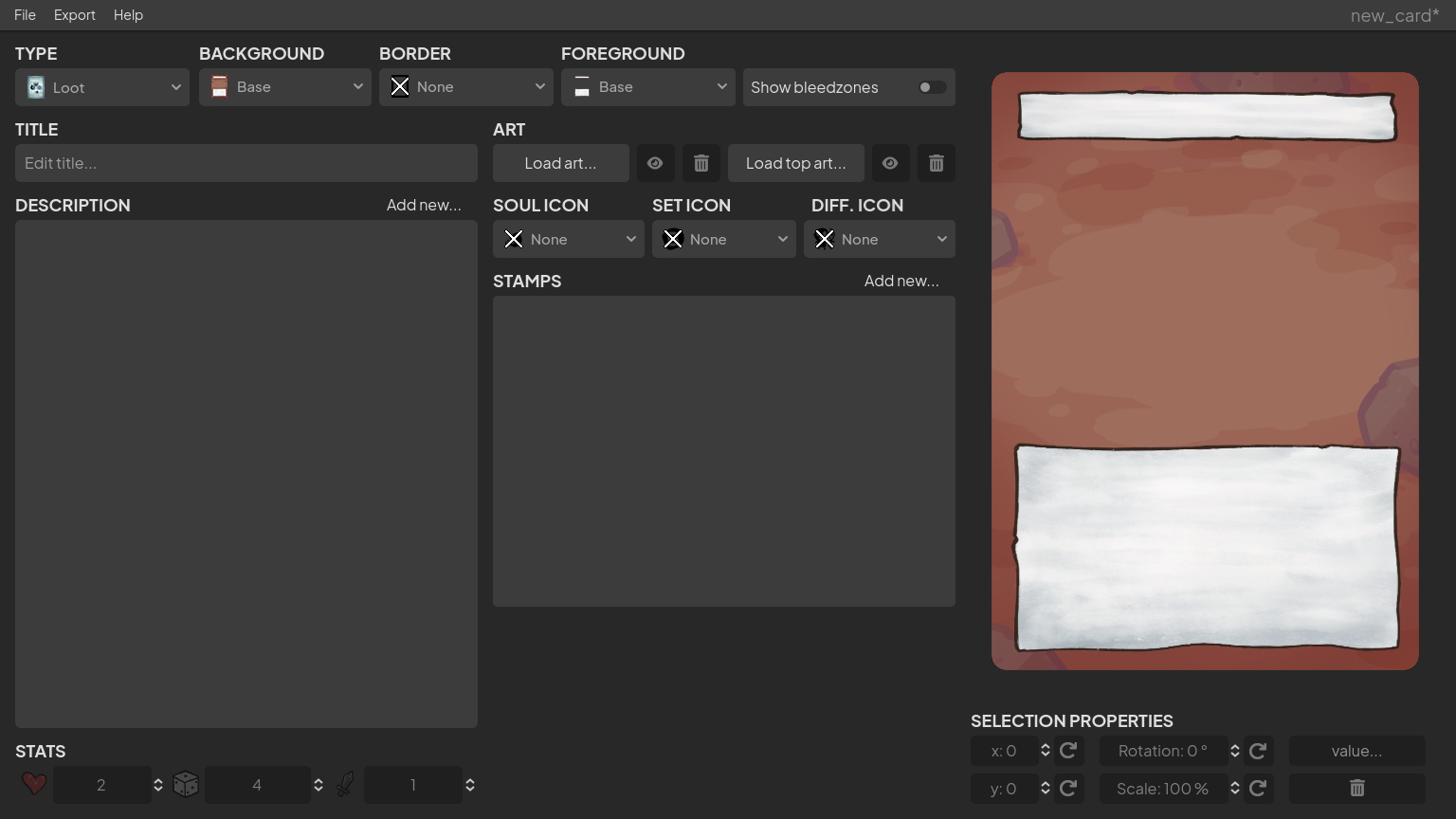
Task: Click the heart health stat icon
Action: coord(34,784)
